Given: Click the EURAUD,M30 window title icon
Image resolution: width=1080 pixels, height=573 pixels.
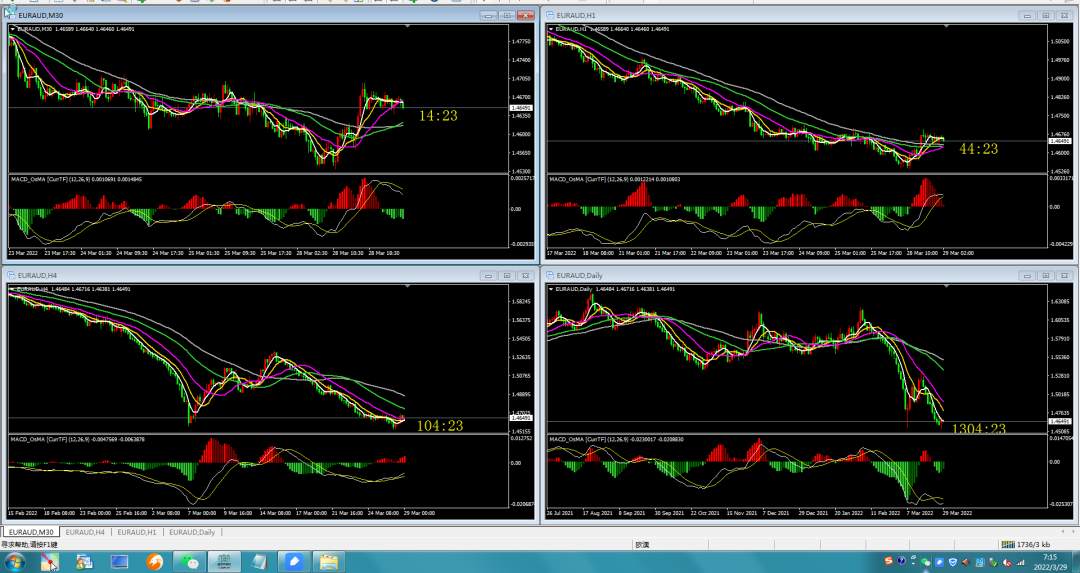Looking at the screenshot, I should (10, 12).
